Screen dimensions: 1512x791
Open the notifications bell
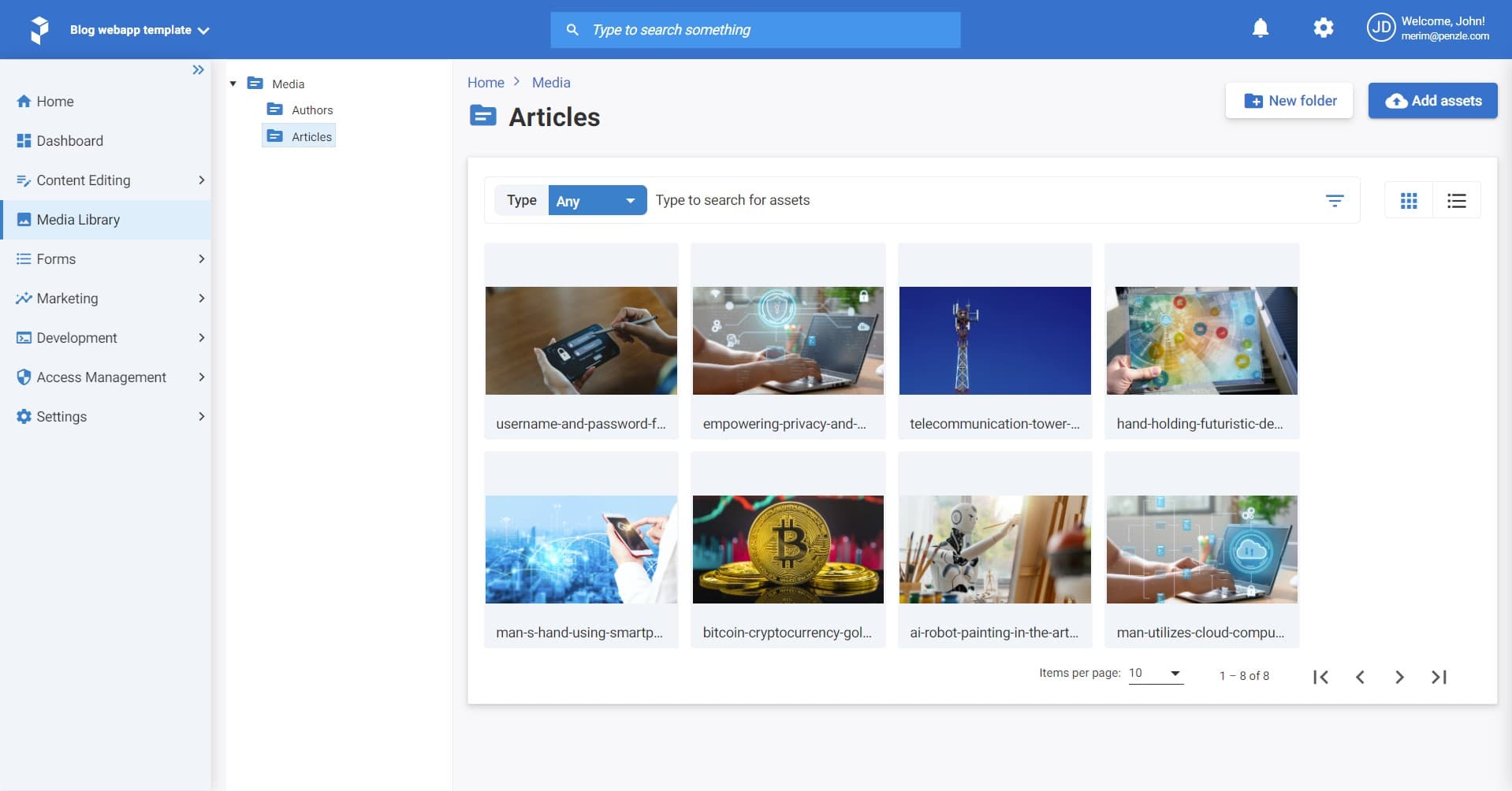click(x=1260, y=29)
